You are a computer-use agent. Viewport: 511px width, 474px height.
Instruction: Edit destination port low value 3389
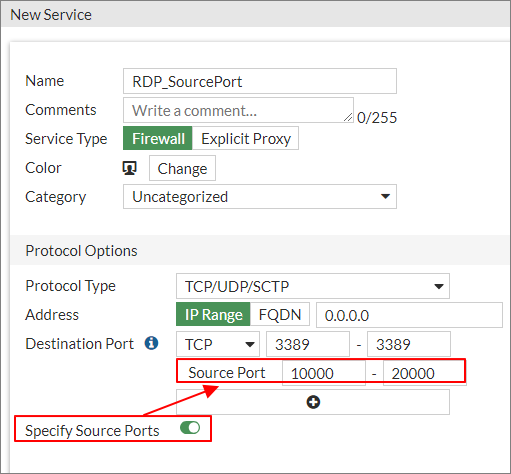click(308, 344)
